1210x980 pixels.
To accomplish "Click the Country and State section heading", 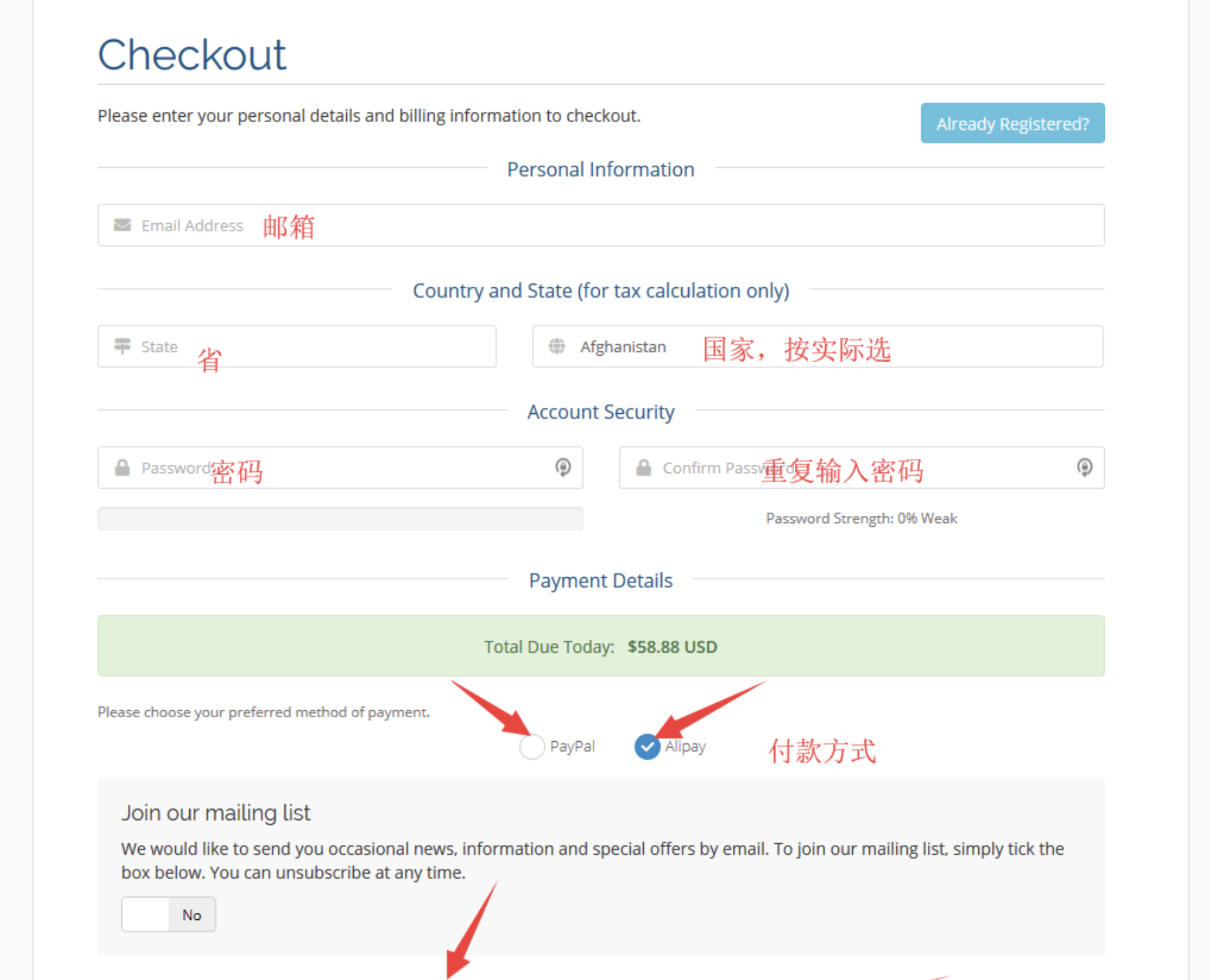I will (x=601, y=291).
